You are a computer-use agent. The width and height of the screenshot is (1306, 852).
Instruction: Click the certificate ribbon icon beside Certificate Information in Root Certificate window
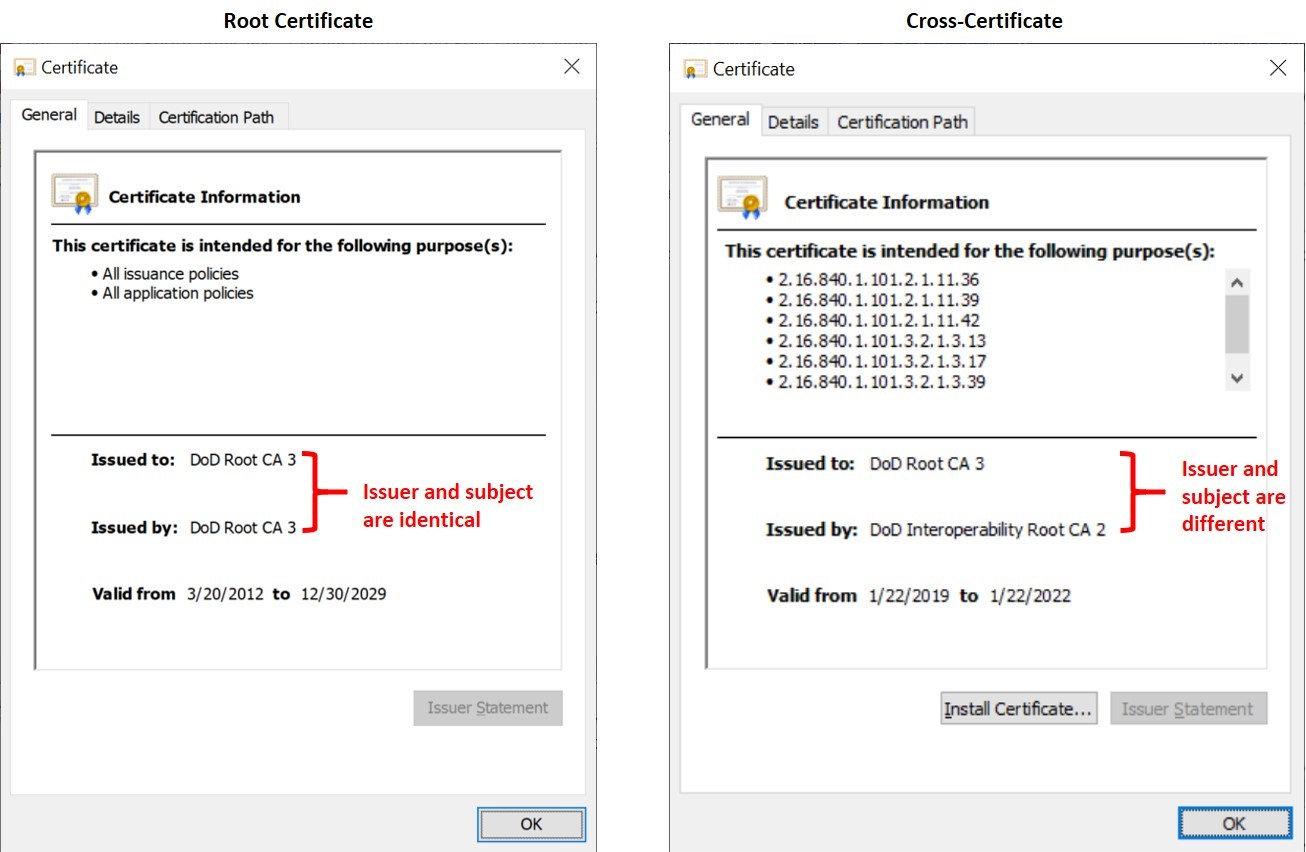[x=75, y=194]
